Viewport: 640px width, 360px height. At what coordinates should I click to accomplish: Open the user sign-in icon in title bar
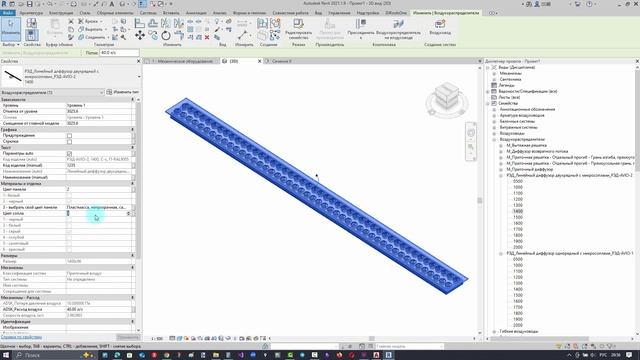(538, 4)
